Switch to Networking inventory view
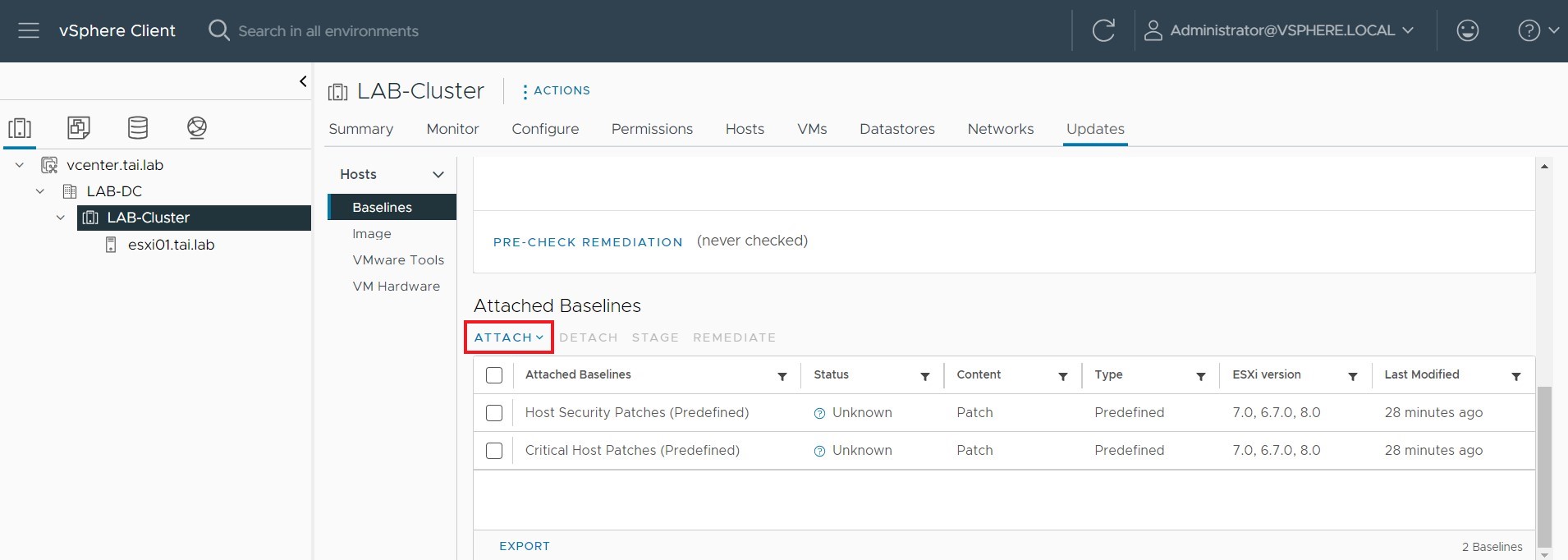Image resolution: width=1568 pixels, height=560 pixels. pyautogui.click(x=197, y=128)
